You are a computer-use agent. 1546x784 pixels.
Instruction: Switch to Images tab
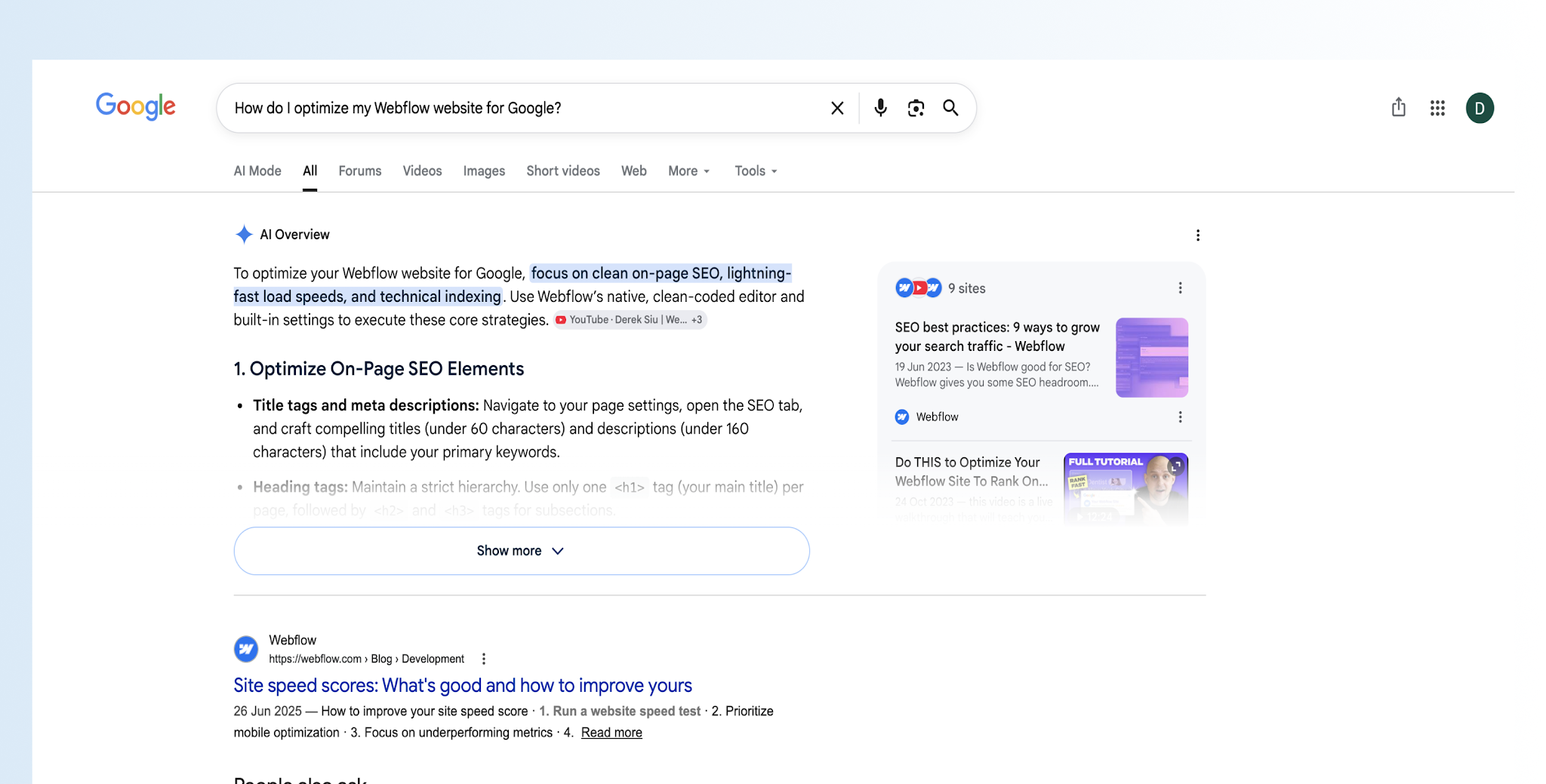pos(484,171)
